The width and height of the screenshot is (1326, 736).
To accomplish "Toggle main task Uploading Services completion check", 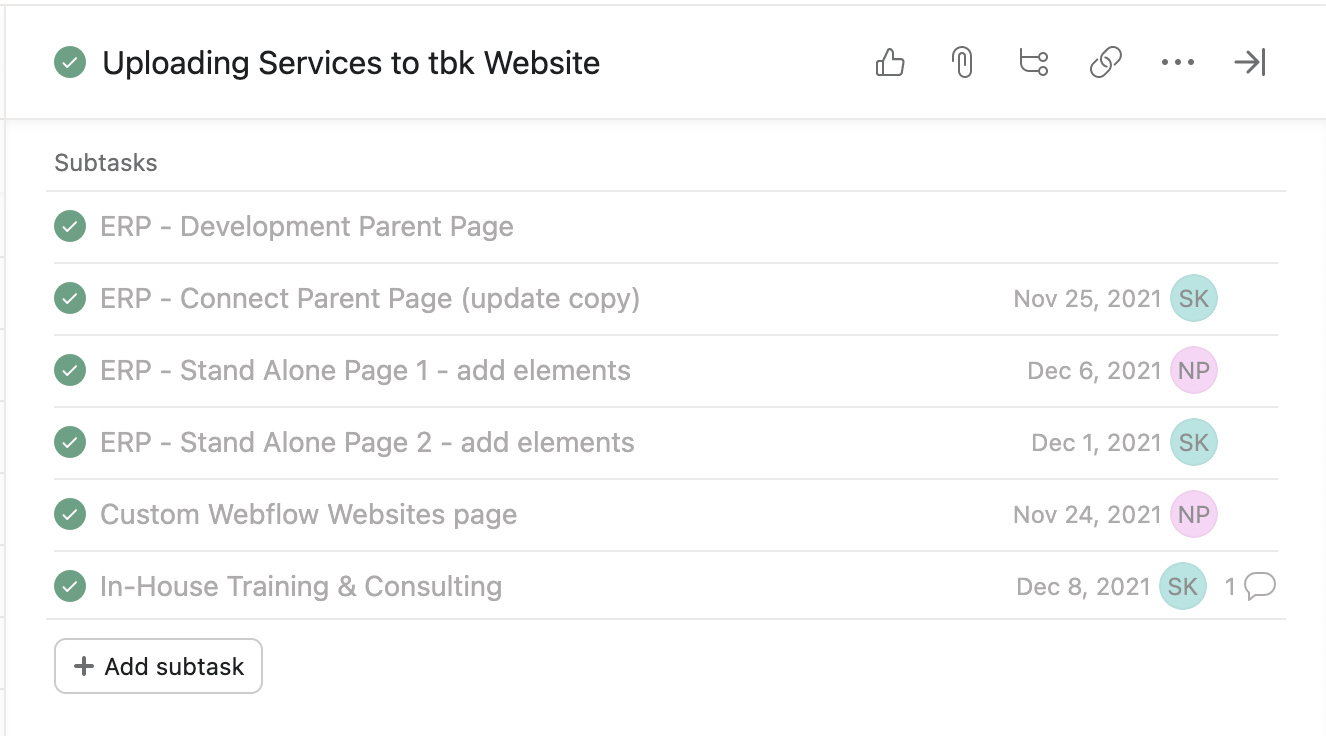I will [x=70, y=63].
